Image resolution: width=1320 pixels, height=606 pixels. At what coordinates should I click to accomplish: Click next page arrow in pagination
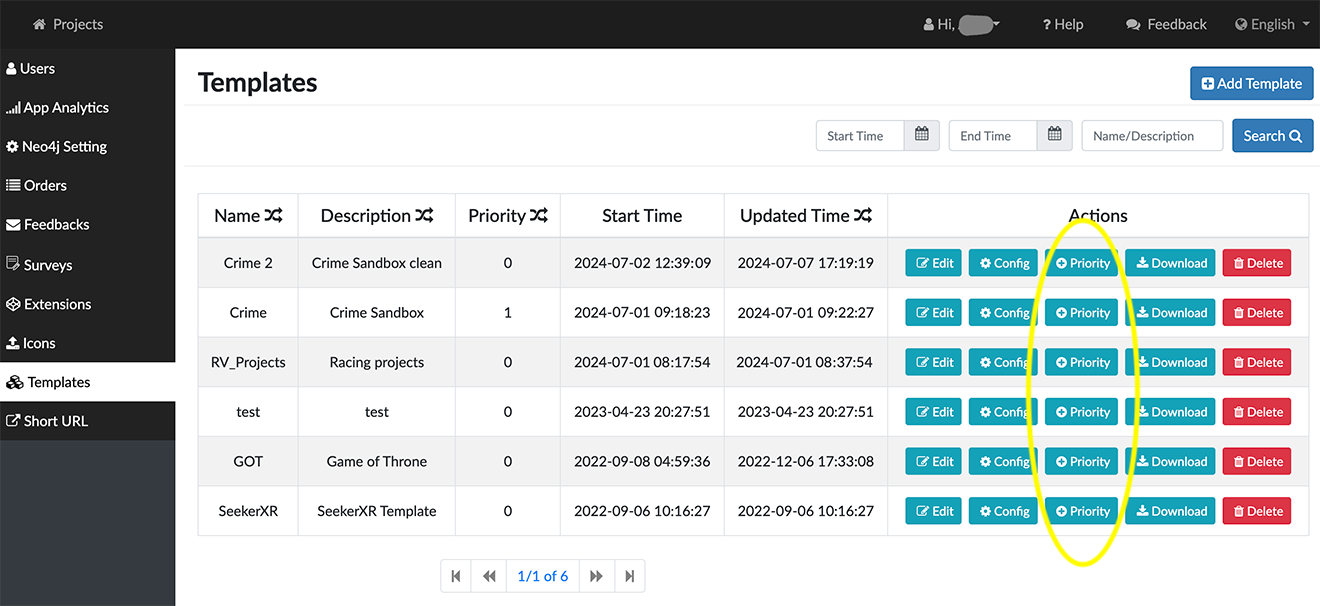coord(596,576)
